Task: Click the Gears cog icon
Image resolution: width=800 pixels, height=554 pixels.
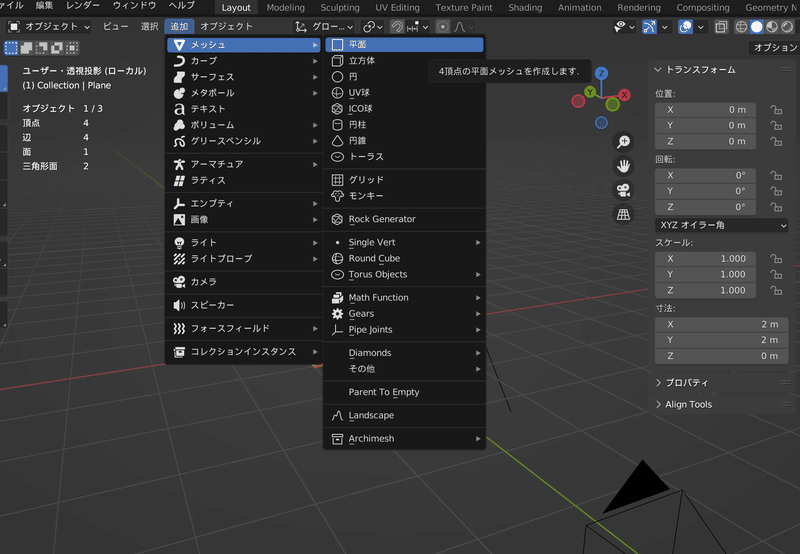Action: pos(337,314)
